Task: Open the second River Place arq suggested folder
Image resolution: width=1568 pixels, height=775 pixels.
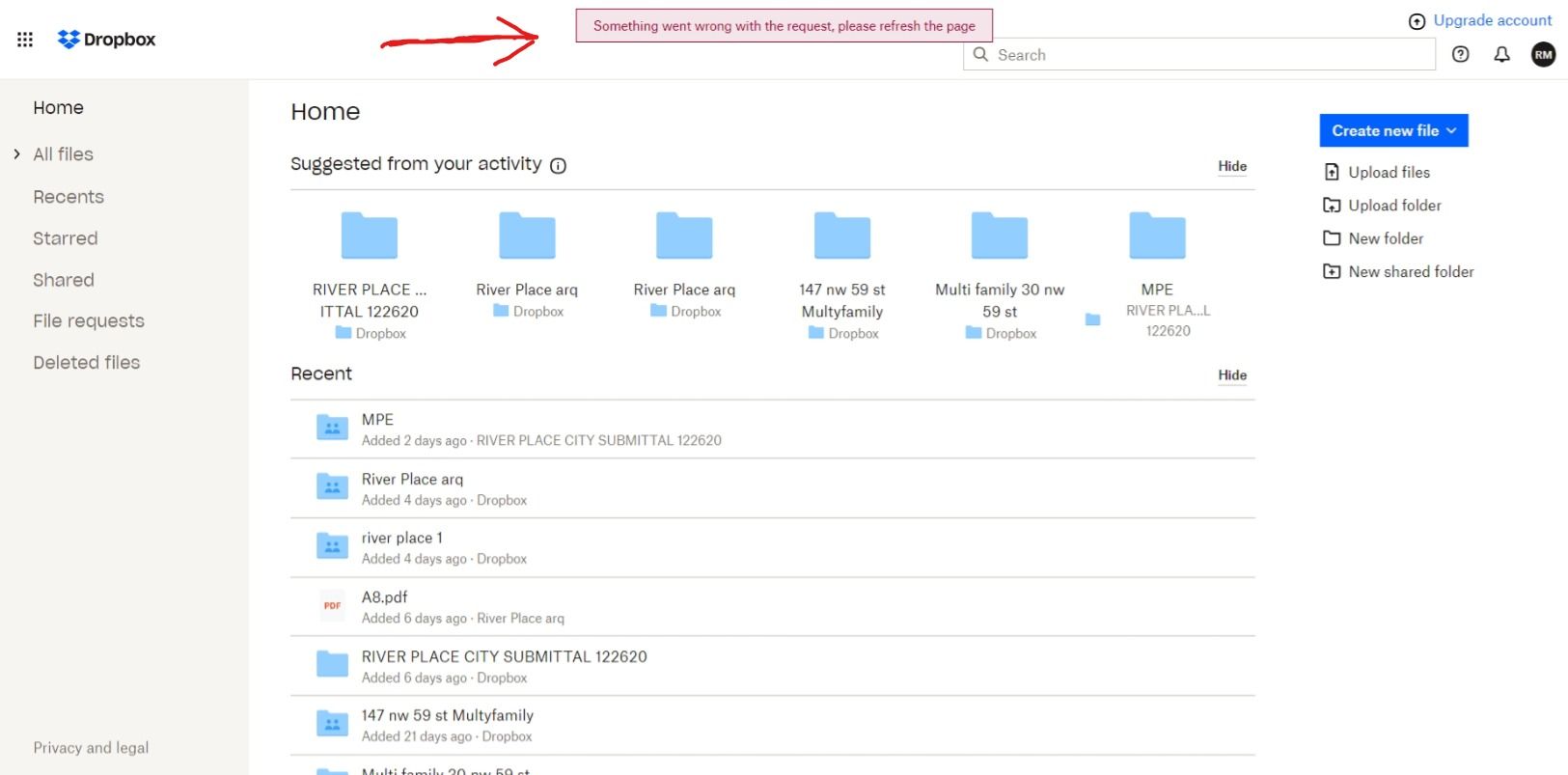Action: pyautogui.click(x=684, y=235)
